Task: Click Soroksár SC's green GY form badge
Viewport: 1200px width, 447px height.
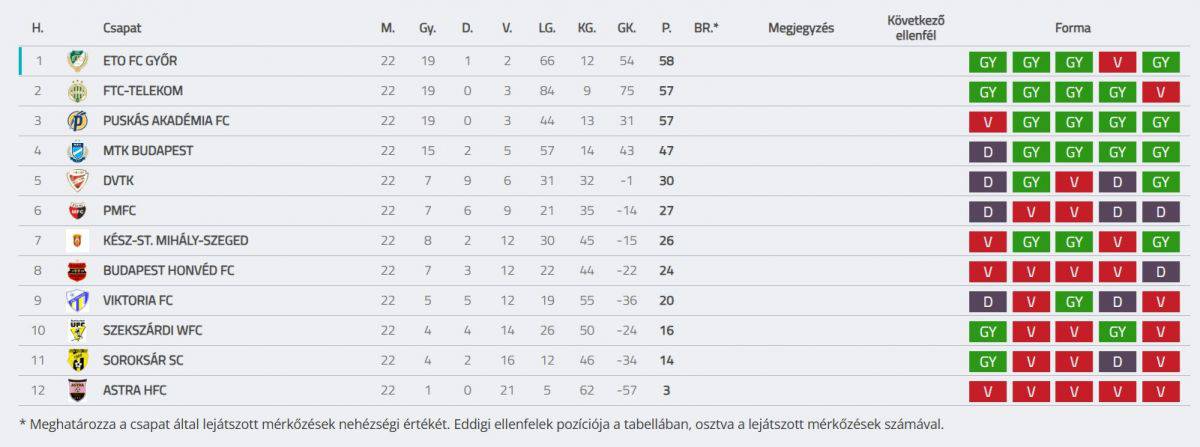Action: tap(987, 361)
